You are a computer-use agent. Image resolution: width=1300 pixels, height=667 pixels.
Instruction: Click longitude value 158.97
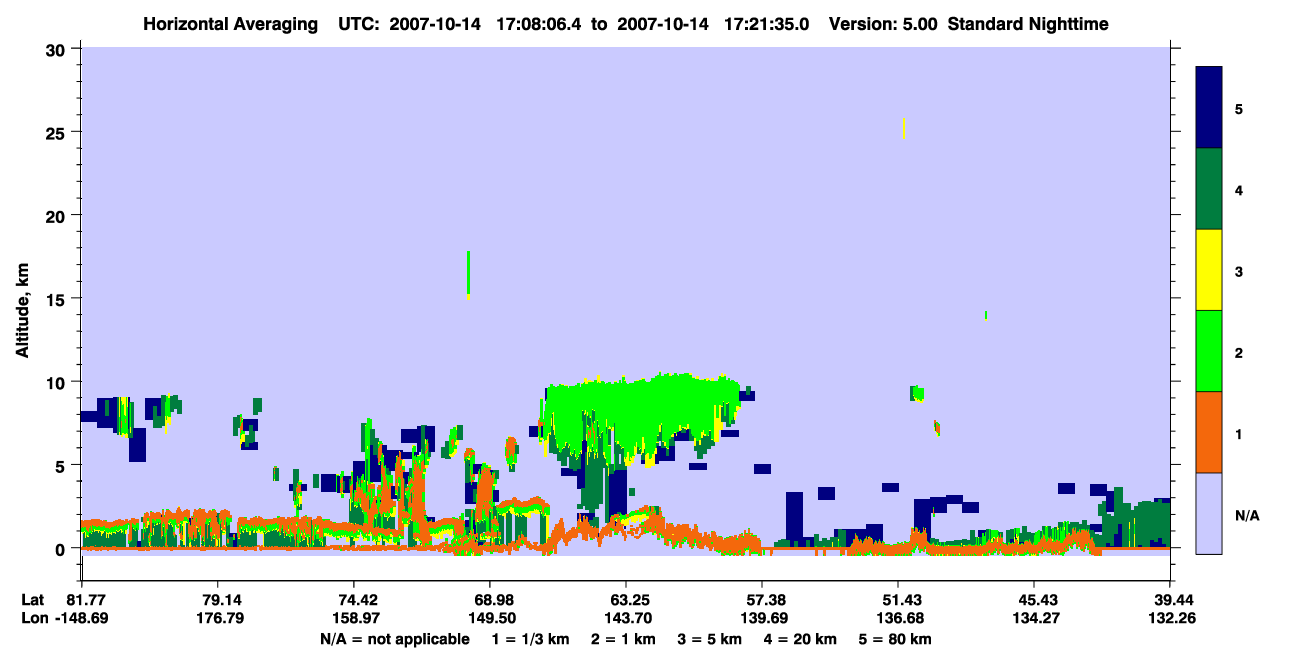click(x=354, y=618)
